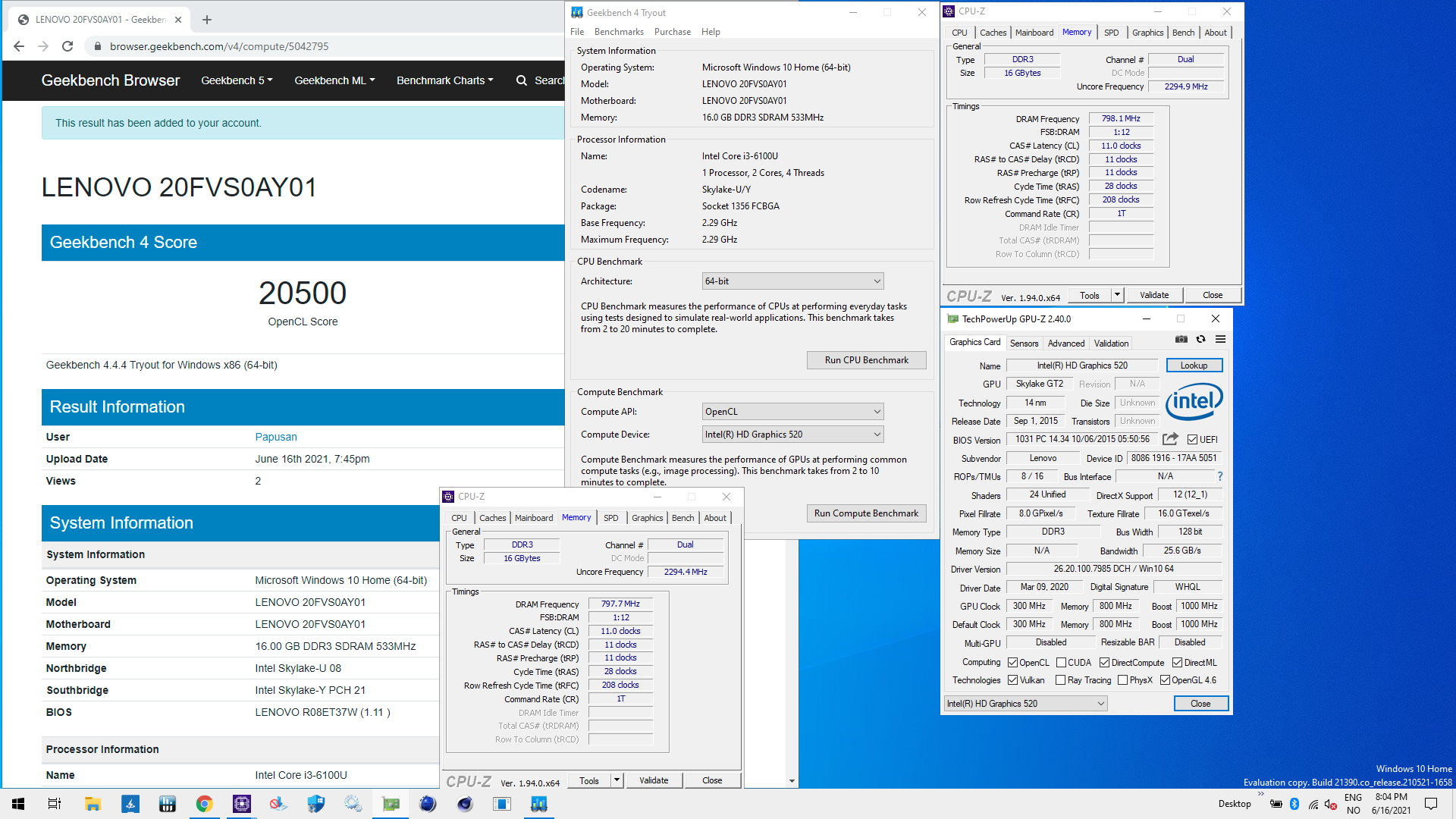This screenshot has height=819, width=1456.
Task: Open the GPU-Z hamburger menu
Action: click(1220, 339)
